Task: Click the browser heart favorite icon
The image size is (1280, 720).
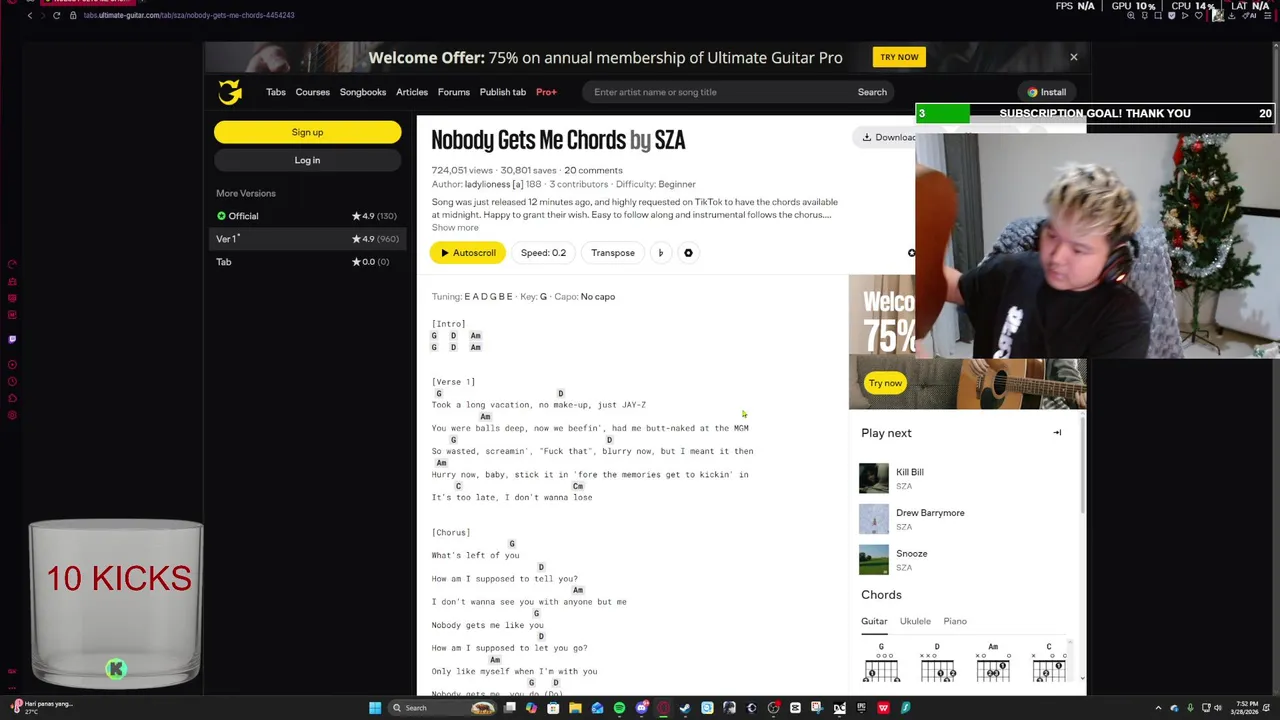Action: (1199, 15)
